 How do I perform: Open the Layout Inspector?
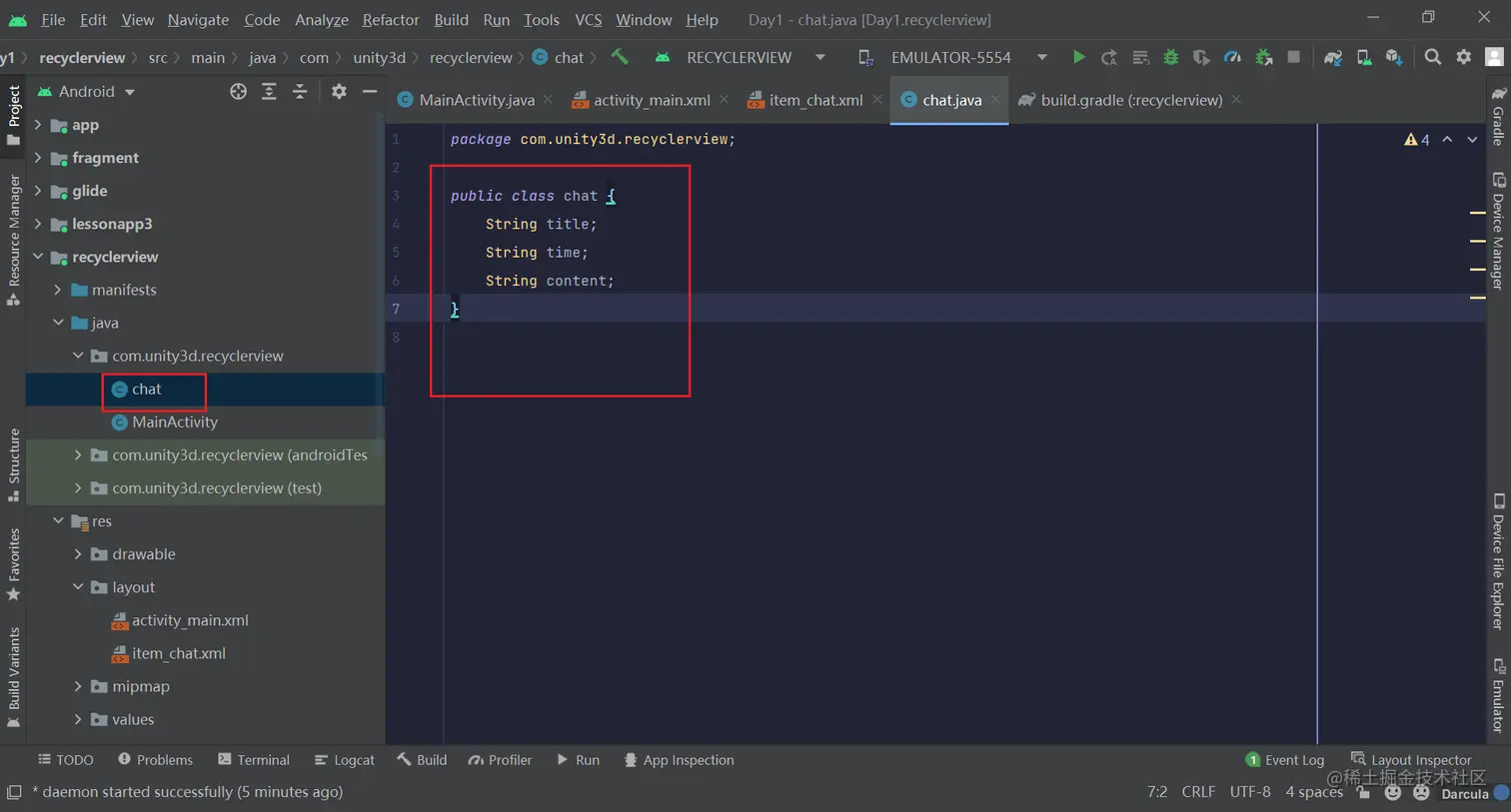(x=1411, y=760)
